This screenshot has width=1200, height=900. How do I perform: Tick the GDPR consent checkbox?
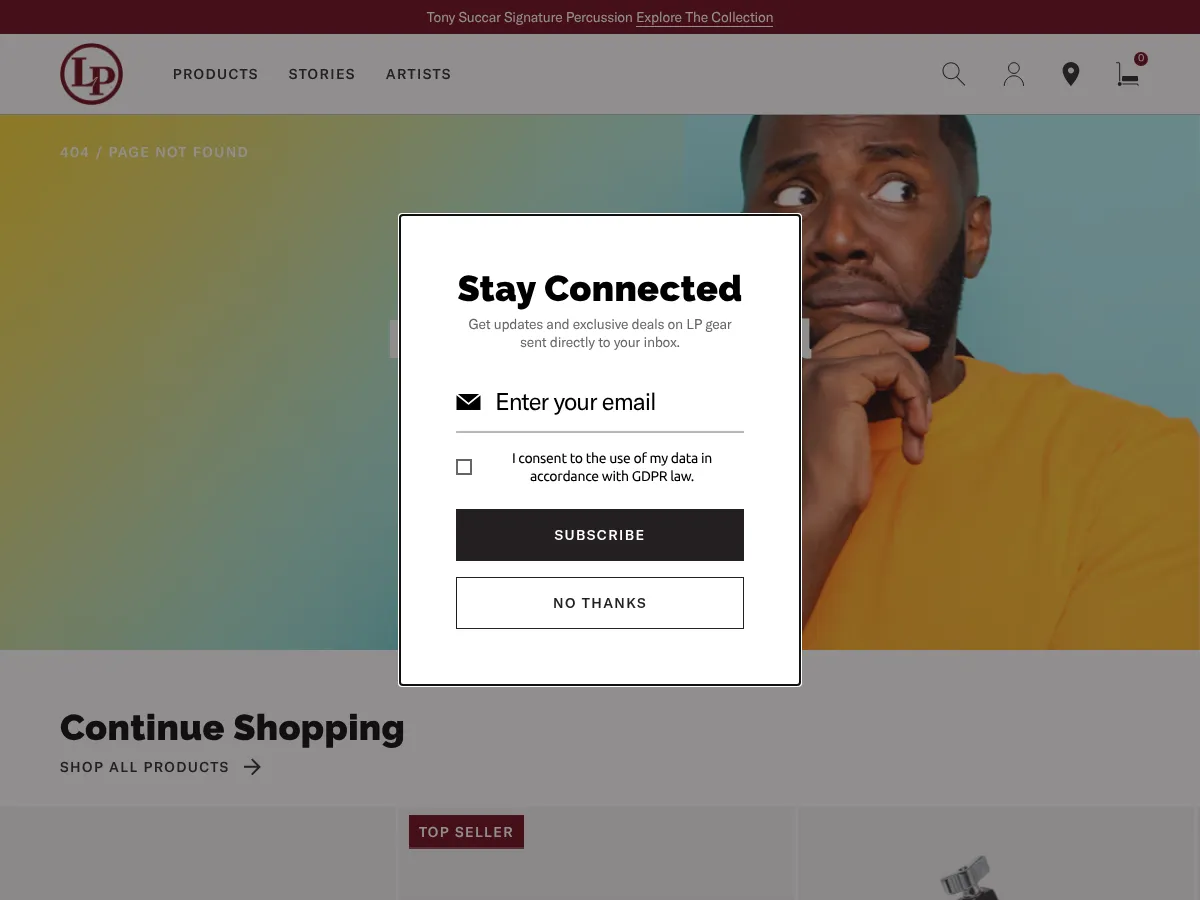click(464, 467)
